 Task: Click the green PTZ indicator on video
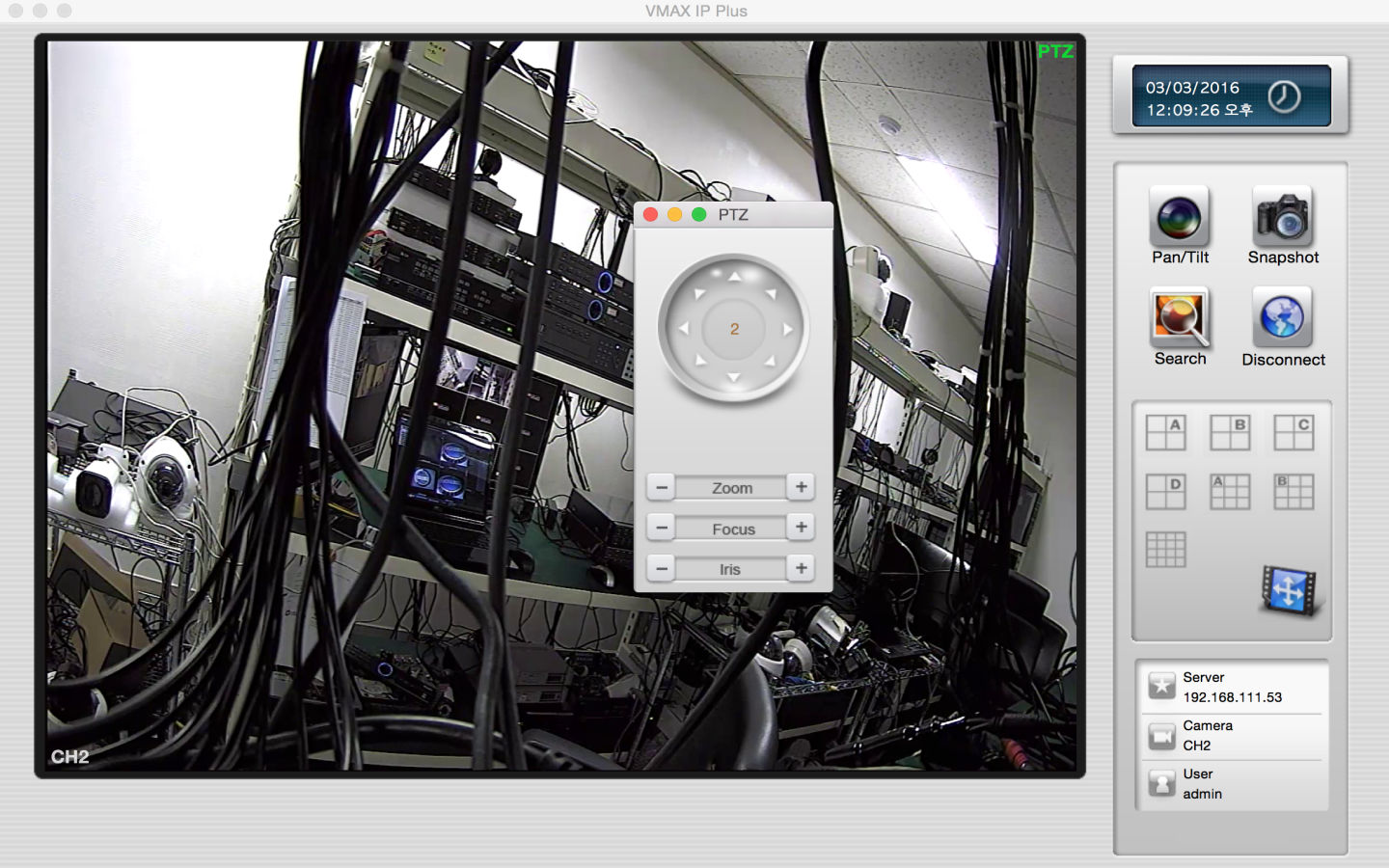point(1055,51)
